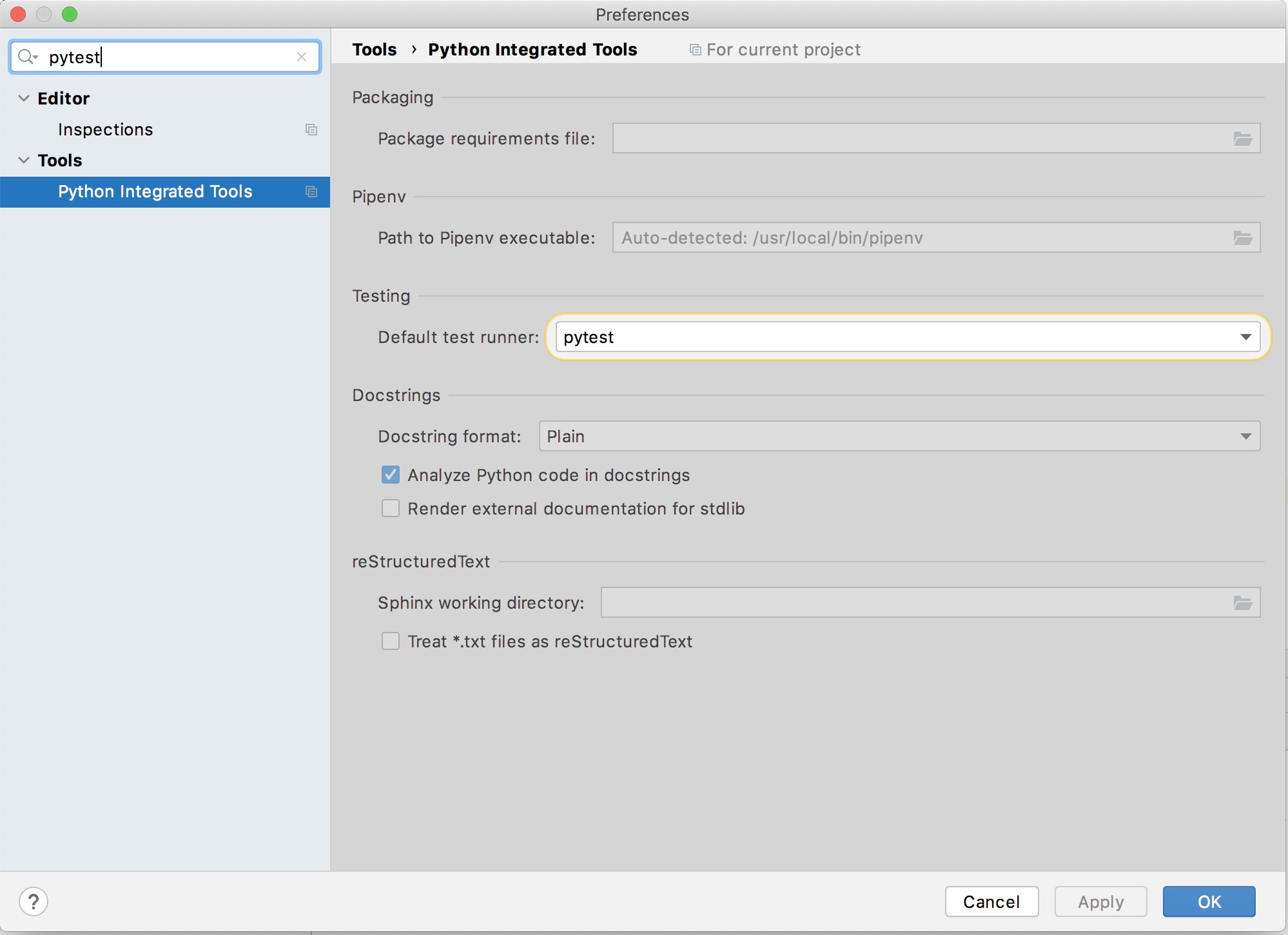
Task: Browse for package requirements file folder icon
Action: click(x=1242, y=139)
